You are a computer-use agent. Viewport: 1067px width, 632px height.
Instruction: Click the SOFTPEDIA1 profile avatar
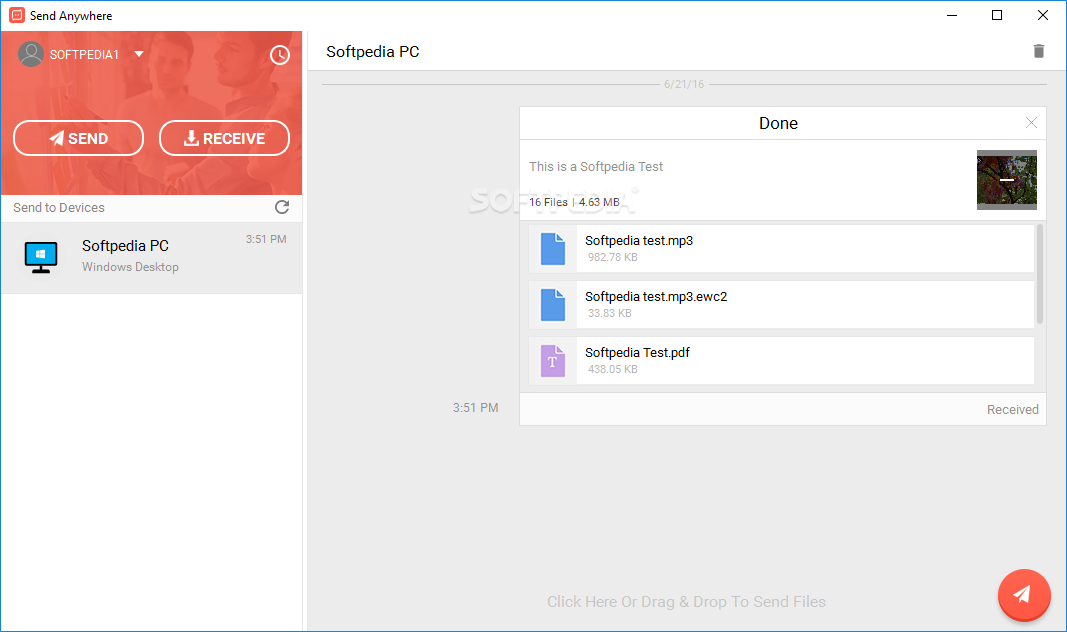[31, 54]
